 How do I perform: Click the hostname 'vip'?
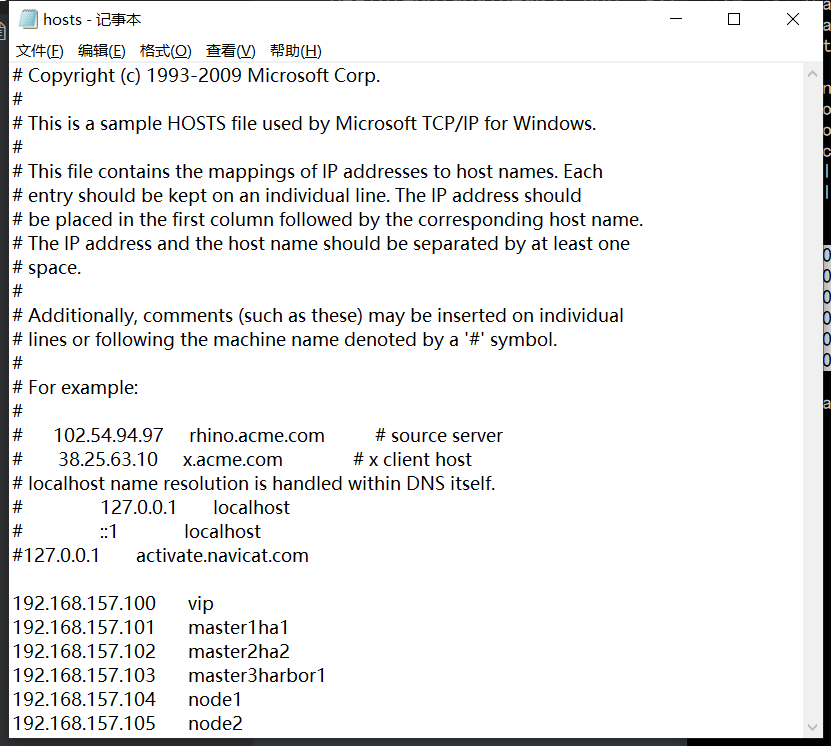pyautogui.click(x=201, y=604)
